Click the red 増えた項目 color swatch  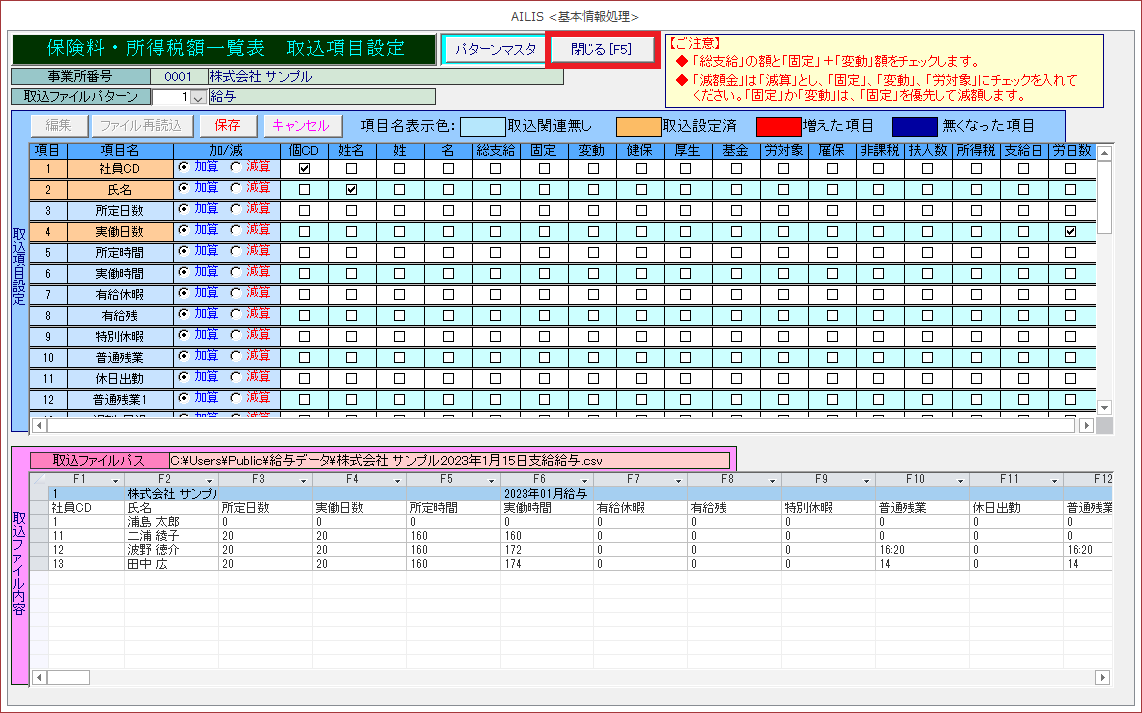[x=778, y=126]
